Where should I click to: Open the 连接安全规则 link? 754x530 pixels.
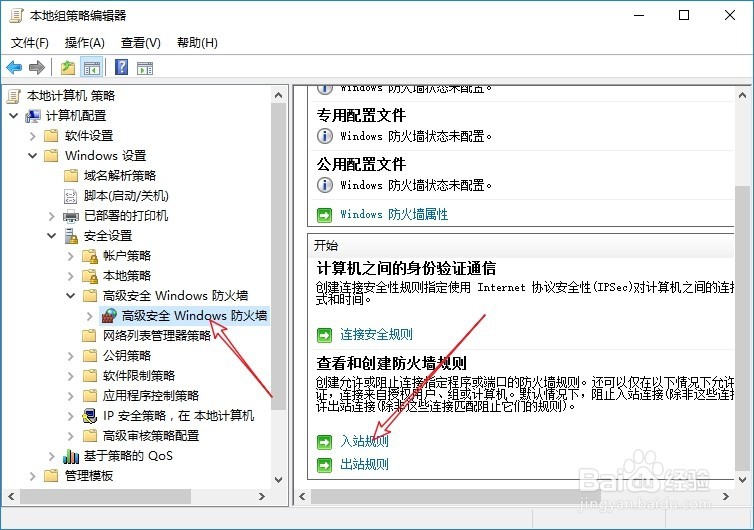point(376,334)
